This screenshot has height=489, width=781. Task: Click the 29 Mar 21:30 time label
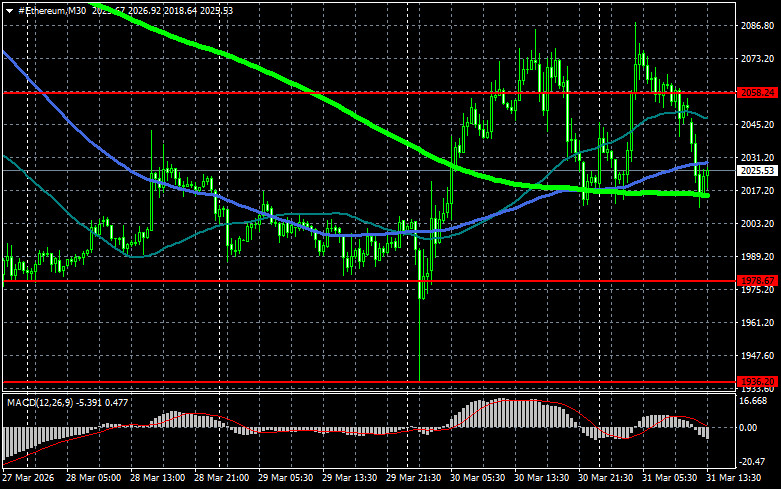pyautogui.click(x=413, y=478)
